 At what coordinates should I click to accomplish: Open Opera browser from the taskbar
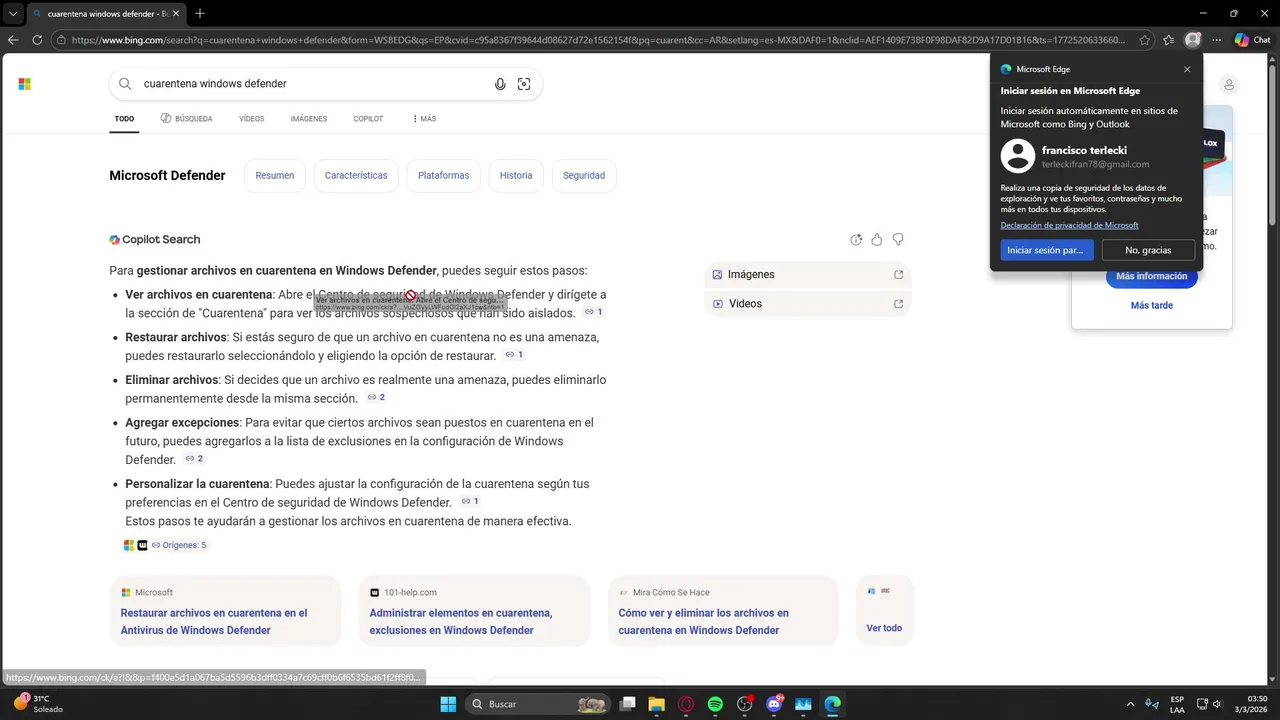686,704
